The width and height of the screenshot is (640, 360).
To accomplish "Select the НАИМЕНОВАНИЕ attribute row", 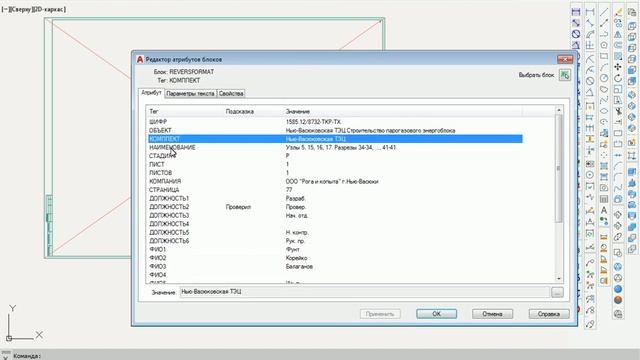I will [335, 147].
